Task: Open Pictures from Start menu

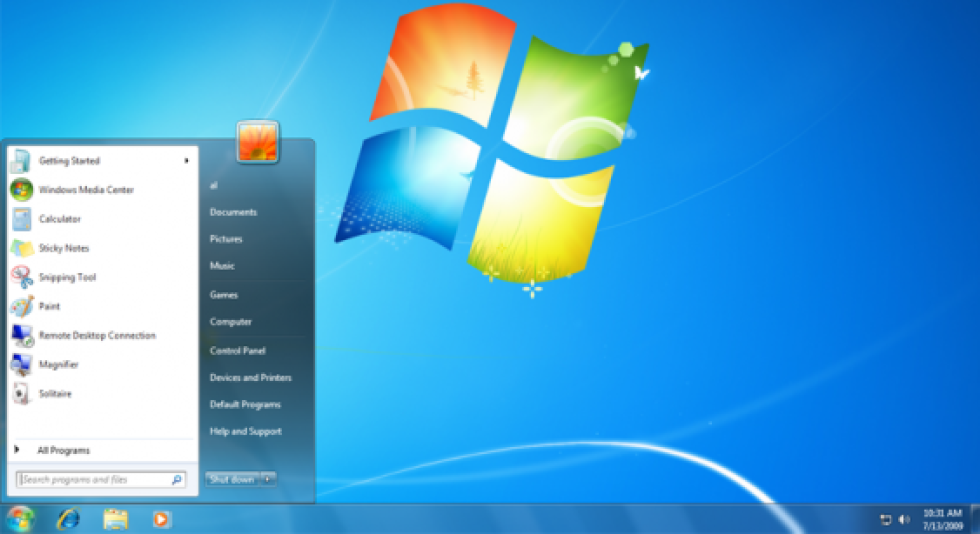Action: point(226,239)
